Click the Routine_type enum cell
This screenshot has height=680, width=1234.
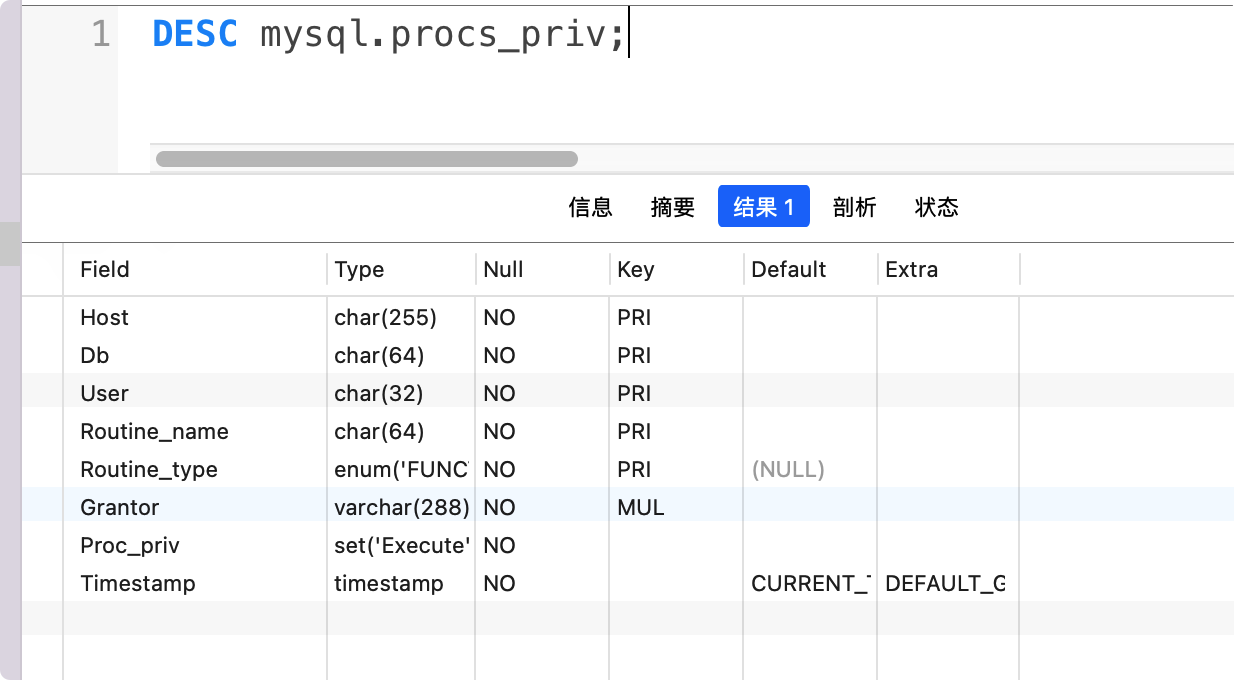(400, 469)
